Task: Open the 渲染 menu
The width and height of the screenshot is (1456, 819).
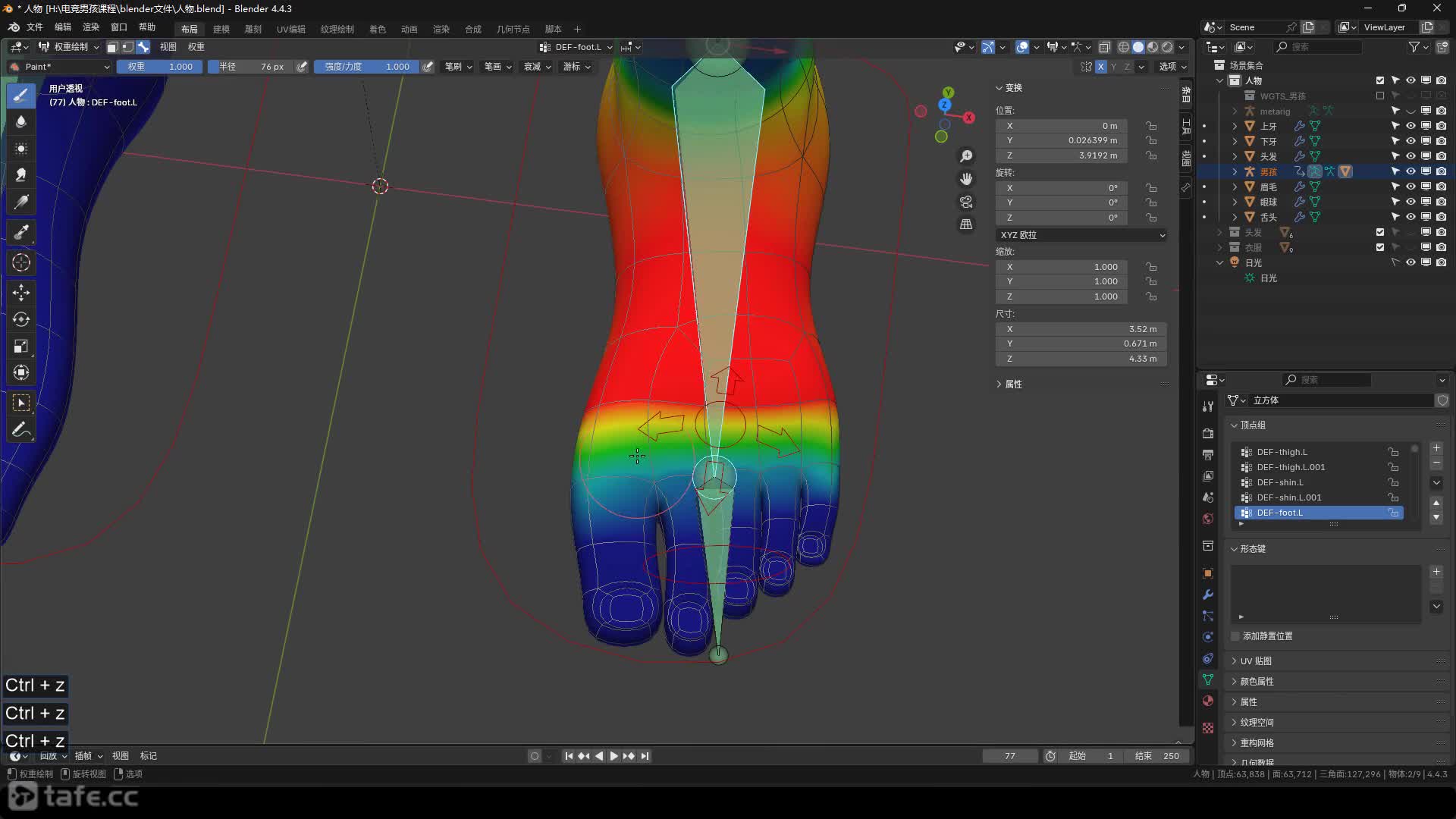Action: (91, 27)
